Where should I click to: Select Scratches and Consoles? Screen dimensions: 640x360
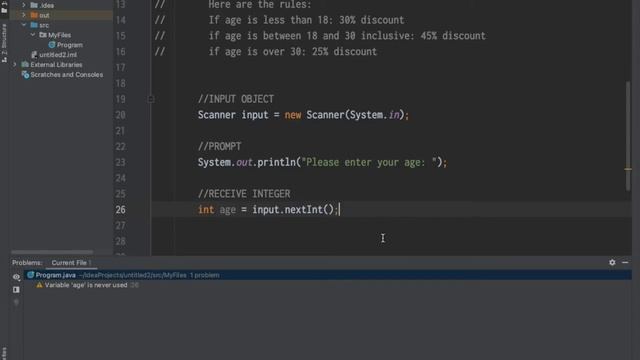[67, 75]
